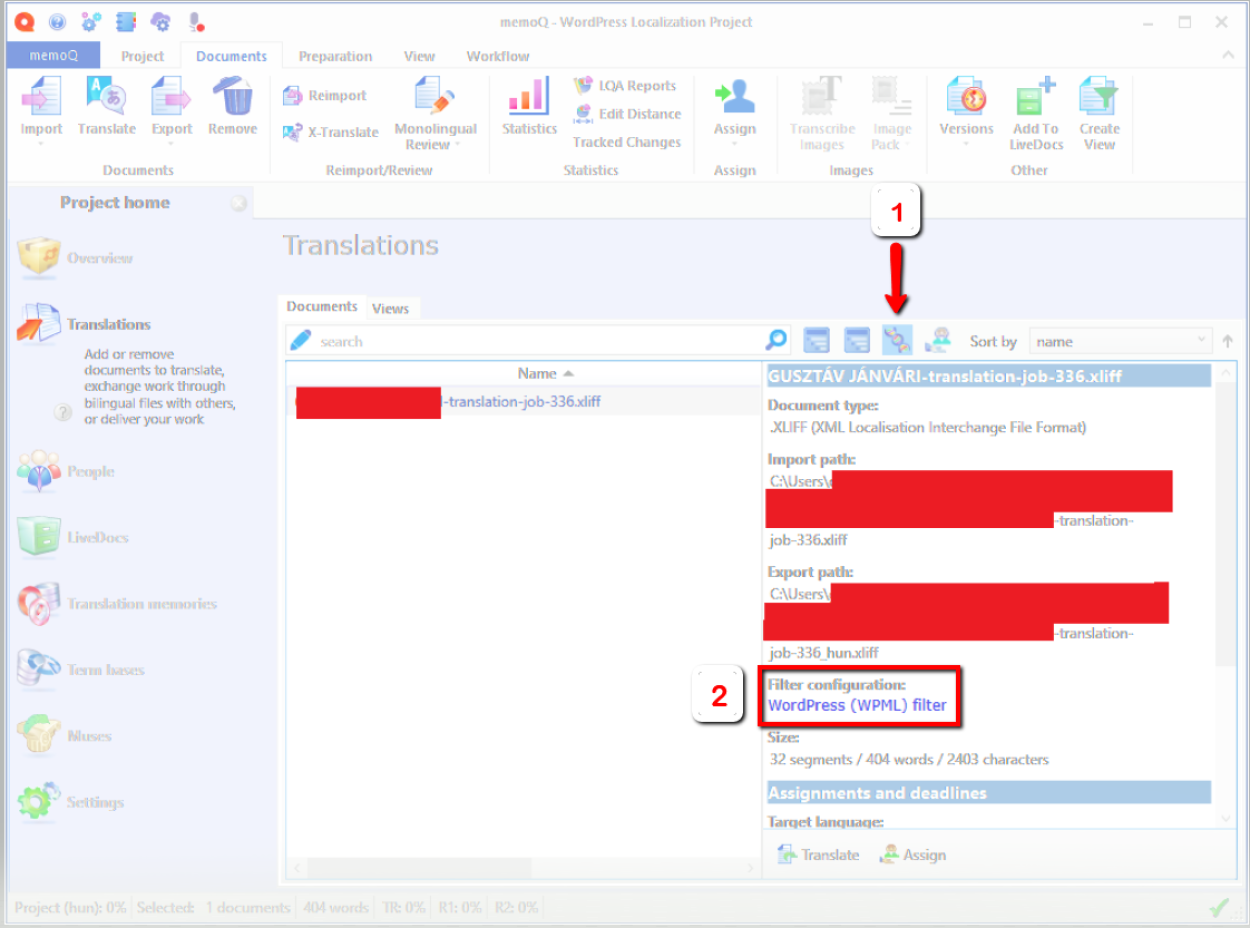Viewport: 1250px width, 928px height.
Task: Click the search magnifier icon
Action: tap(776, 341)
